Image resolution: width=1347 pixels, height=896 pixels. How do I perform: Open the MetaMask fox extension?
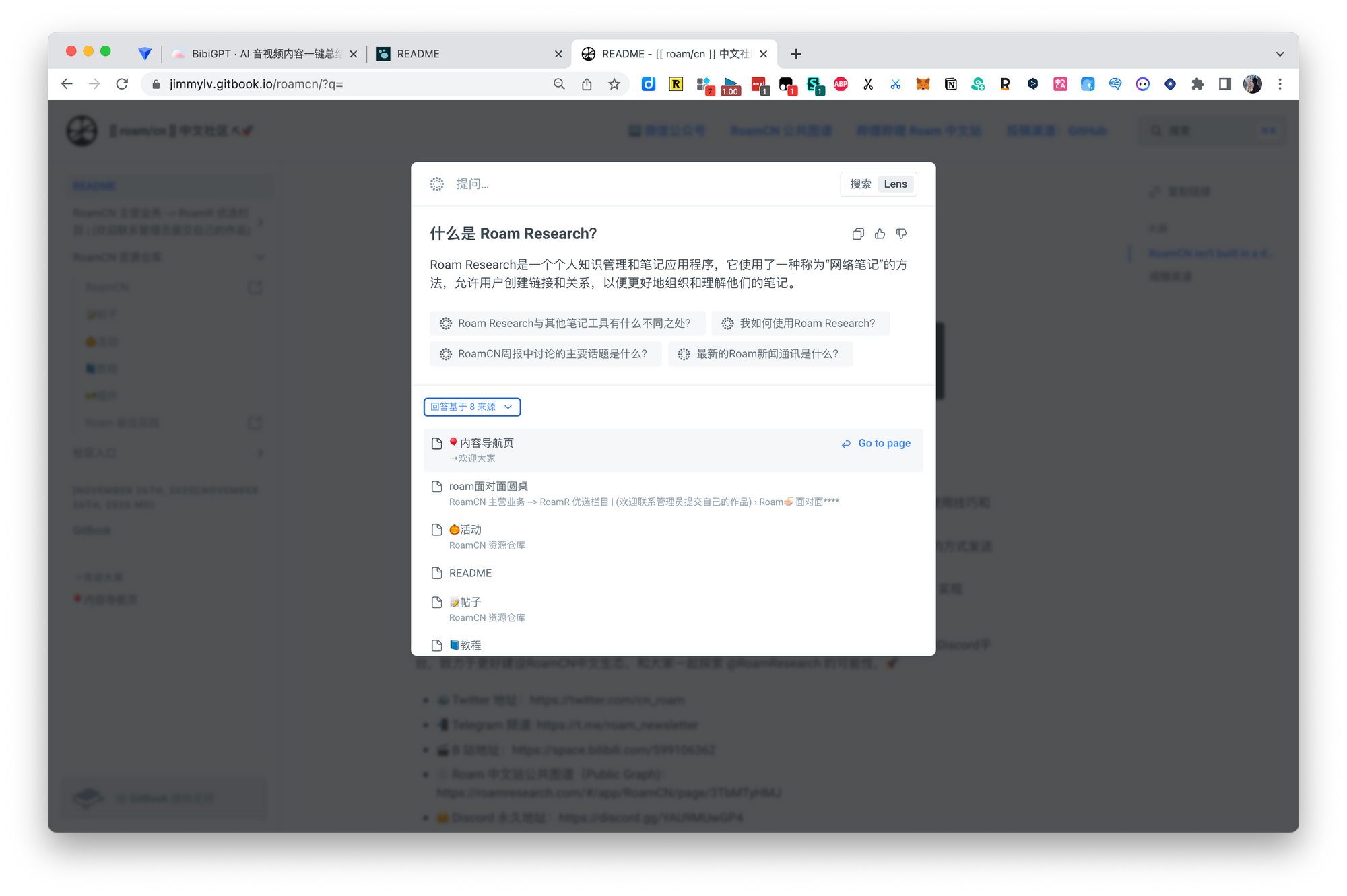point(923,84)
